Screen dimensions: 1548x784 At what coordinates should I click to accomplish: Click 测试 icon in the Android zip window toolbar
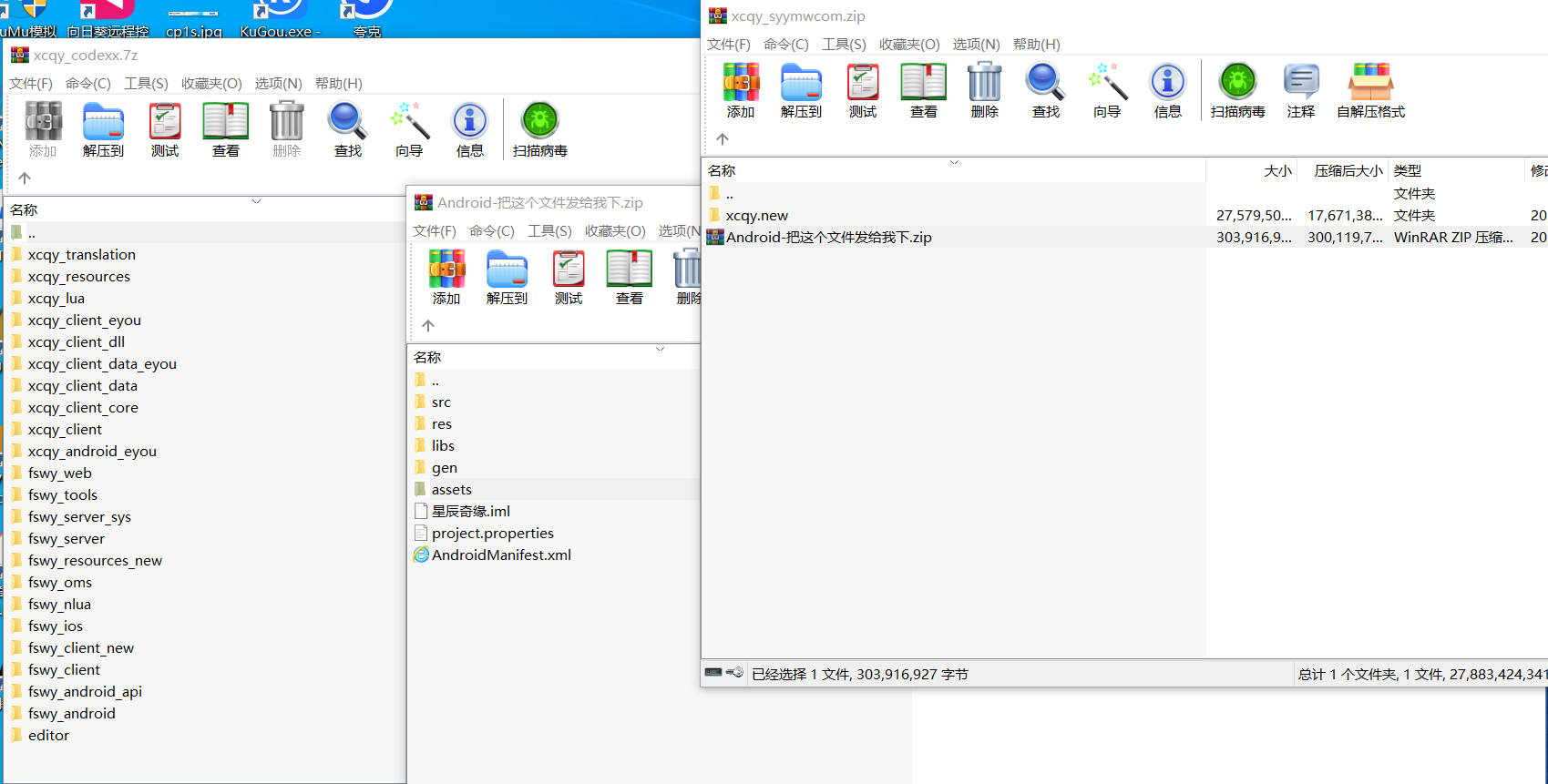pyautogui.click(x=569, y=277)
